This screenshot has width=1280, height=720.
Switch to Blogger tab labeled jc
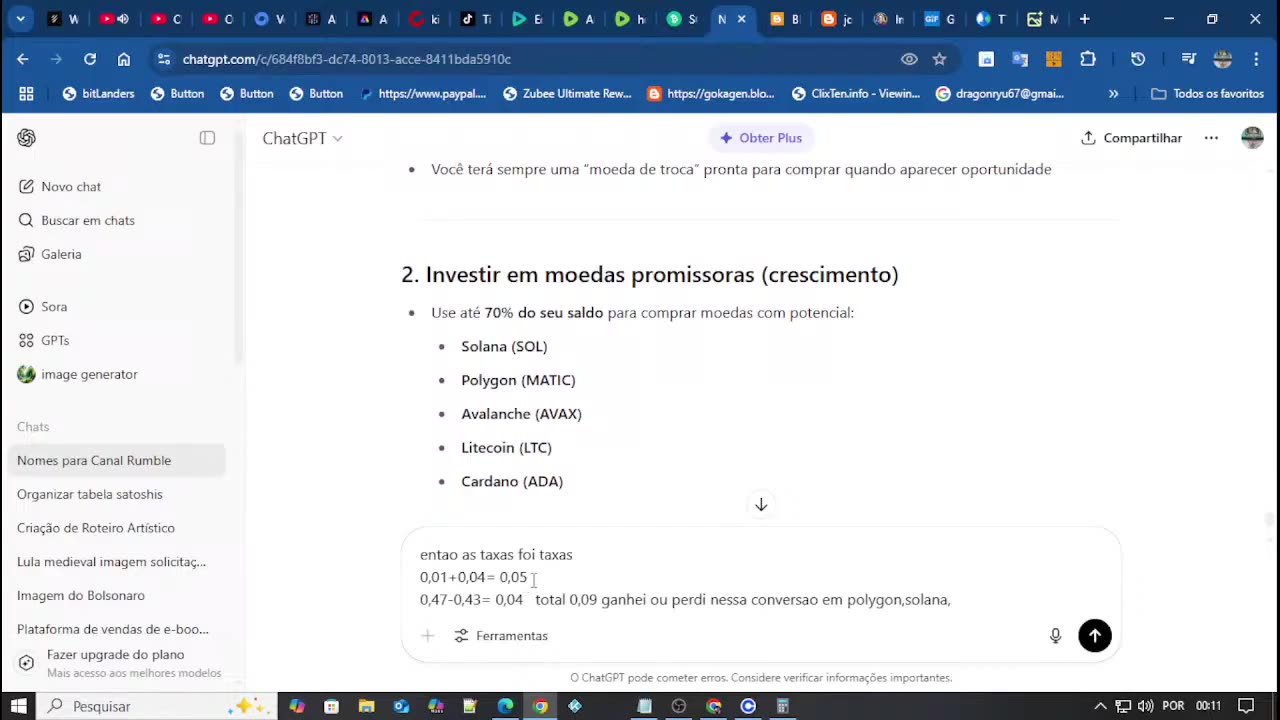tap(836, 19)
